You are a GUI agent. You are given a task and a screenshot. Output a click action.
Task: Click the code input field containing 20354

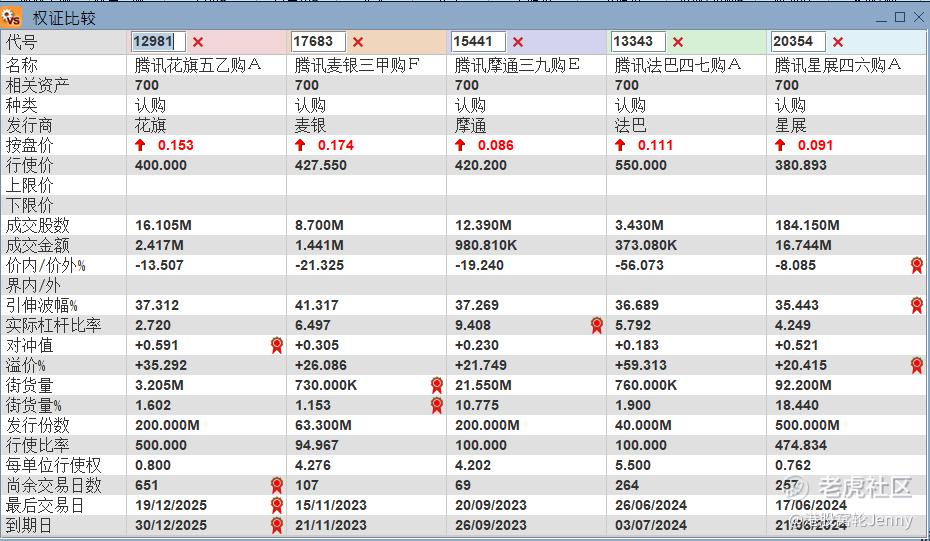[x=798, y=42]
